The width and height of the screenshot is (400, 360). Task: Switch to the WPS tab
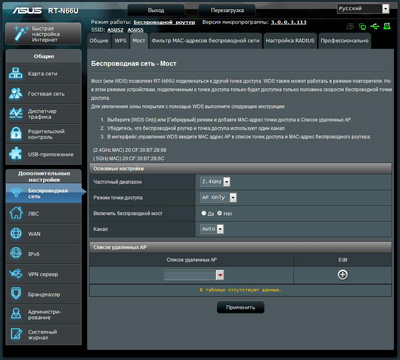[120, 41]
